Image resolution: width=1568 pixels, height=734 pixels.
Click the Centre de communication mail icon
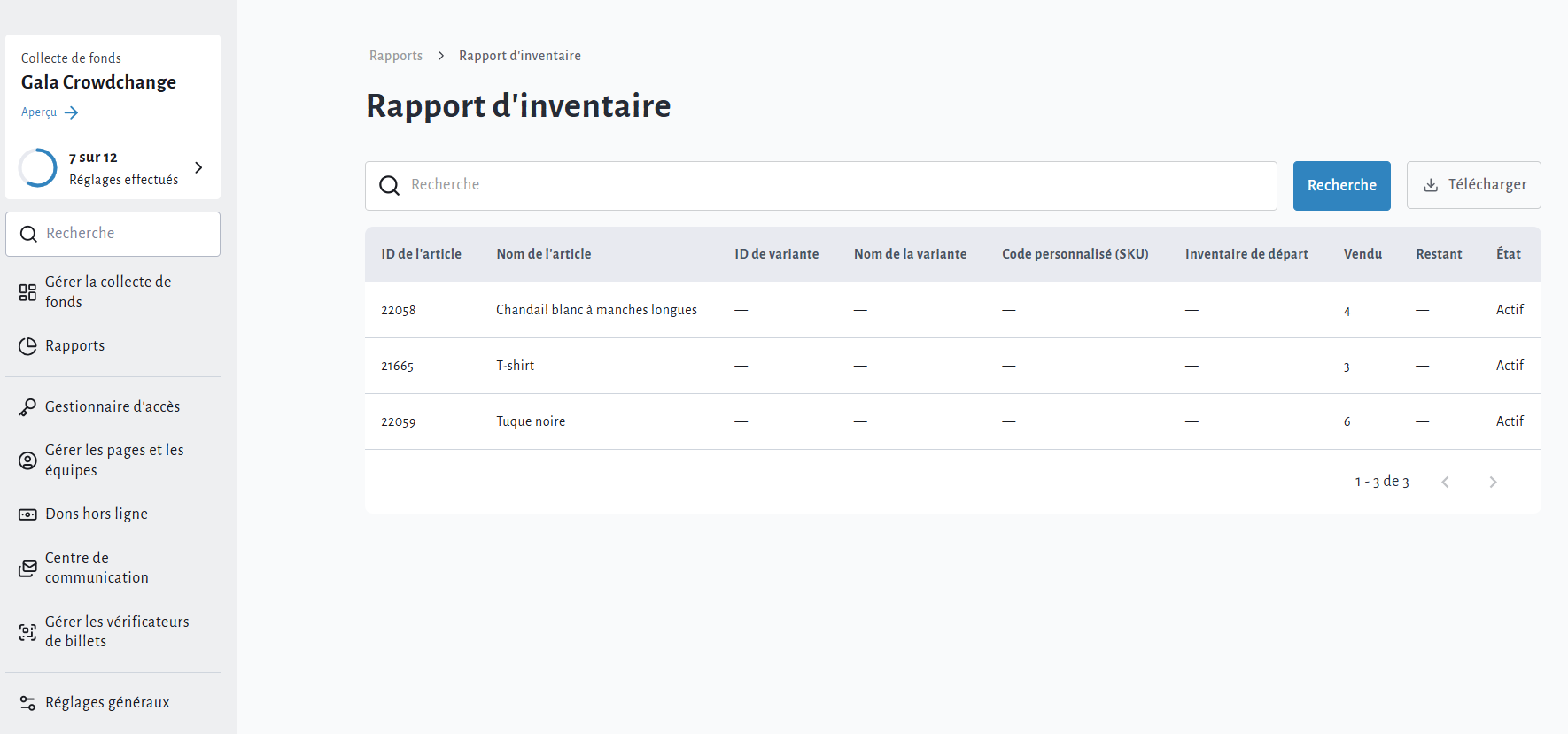click(x=27, y=568)
